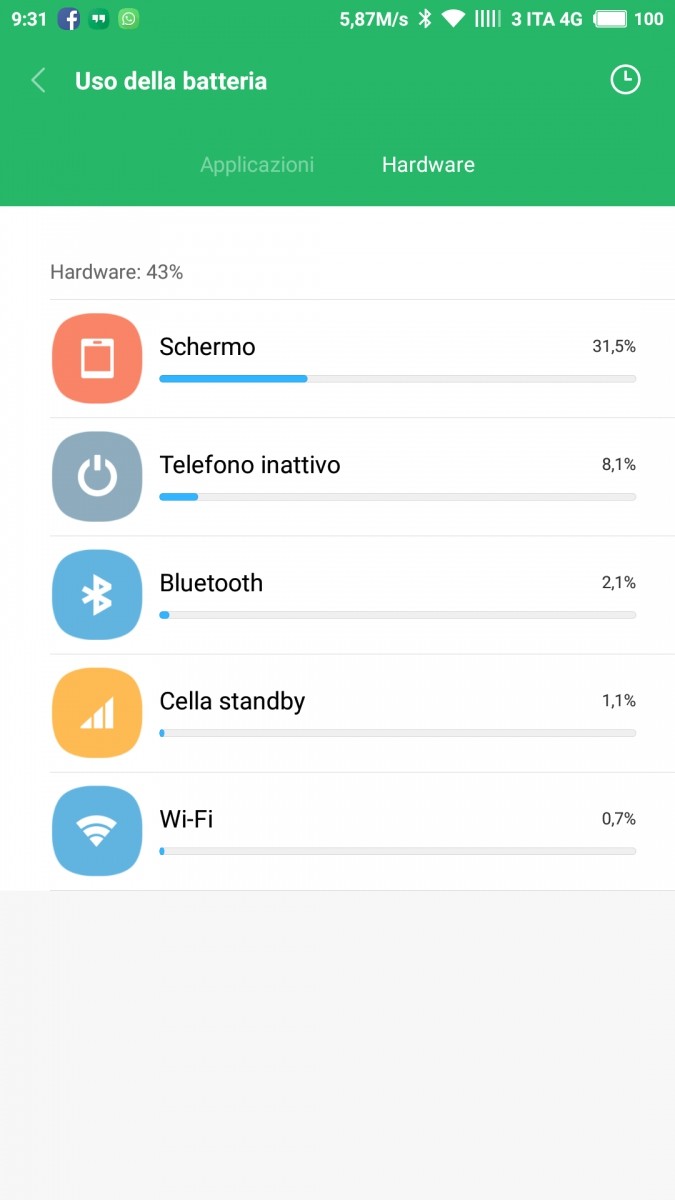This screenshot has width=675, height=1200.
Task: Tap the Bluetooth usage icon
Action: [97, 594]
